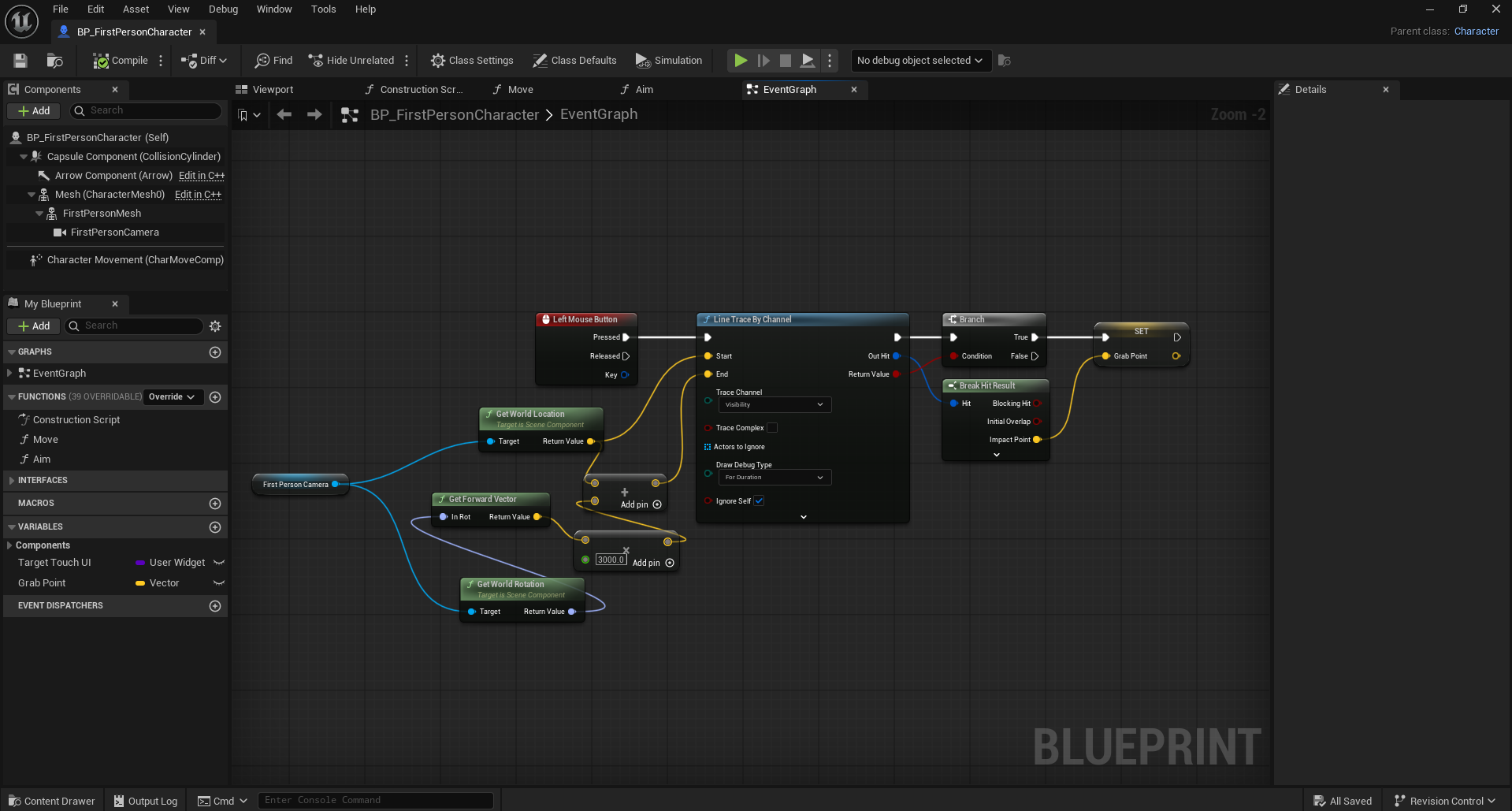Toggle Grab Point variable visibility eye

pos(219,583)
